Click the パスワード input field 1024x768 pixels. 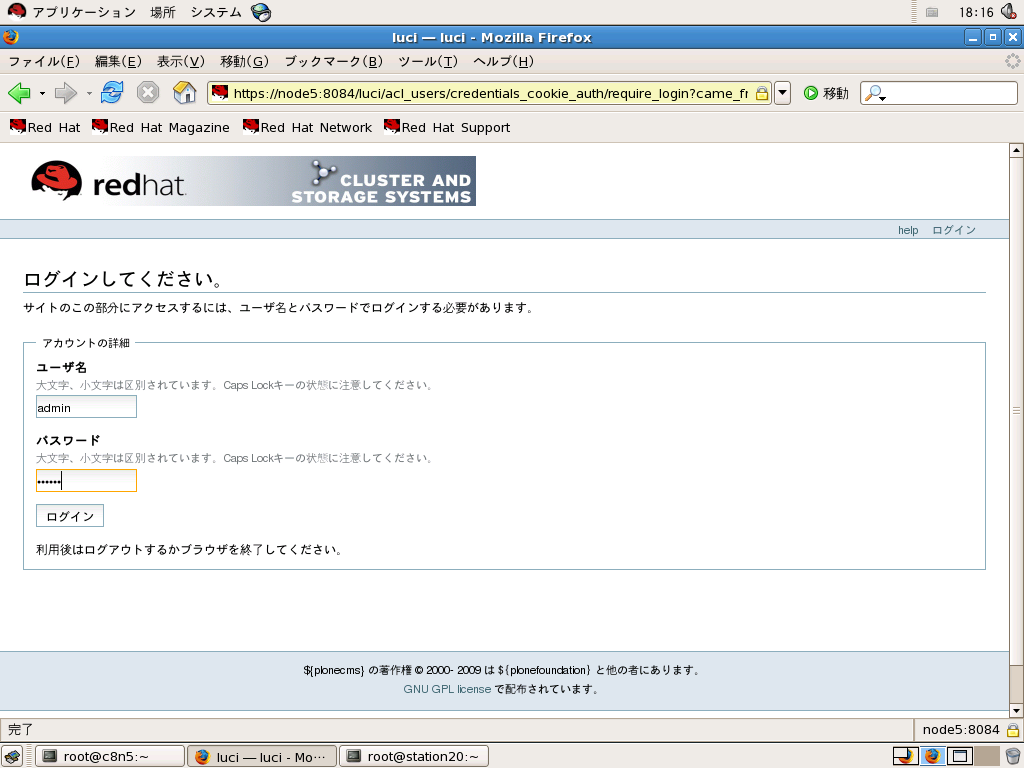[86, 481]
